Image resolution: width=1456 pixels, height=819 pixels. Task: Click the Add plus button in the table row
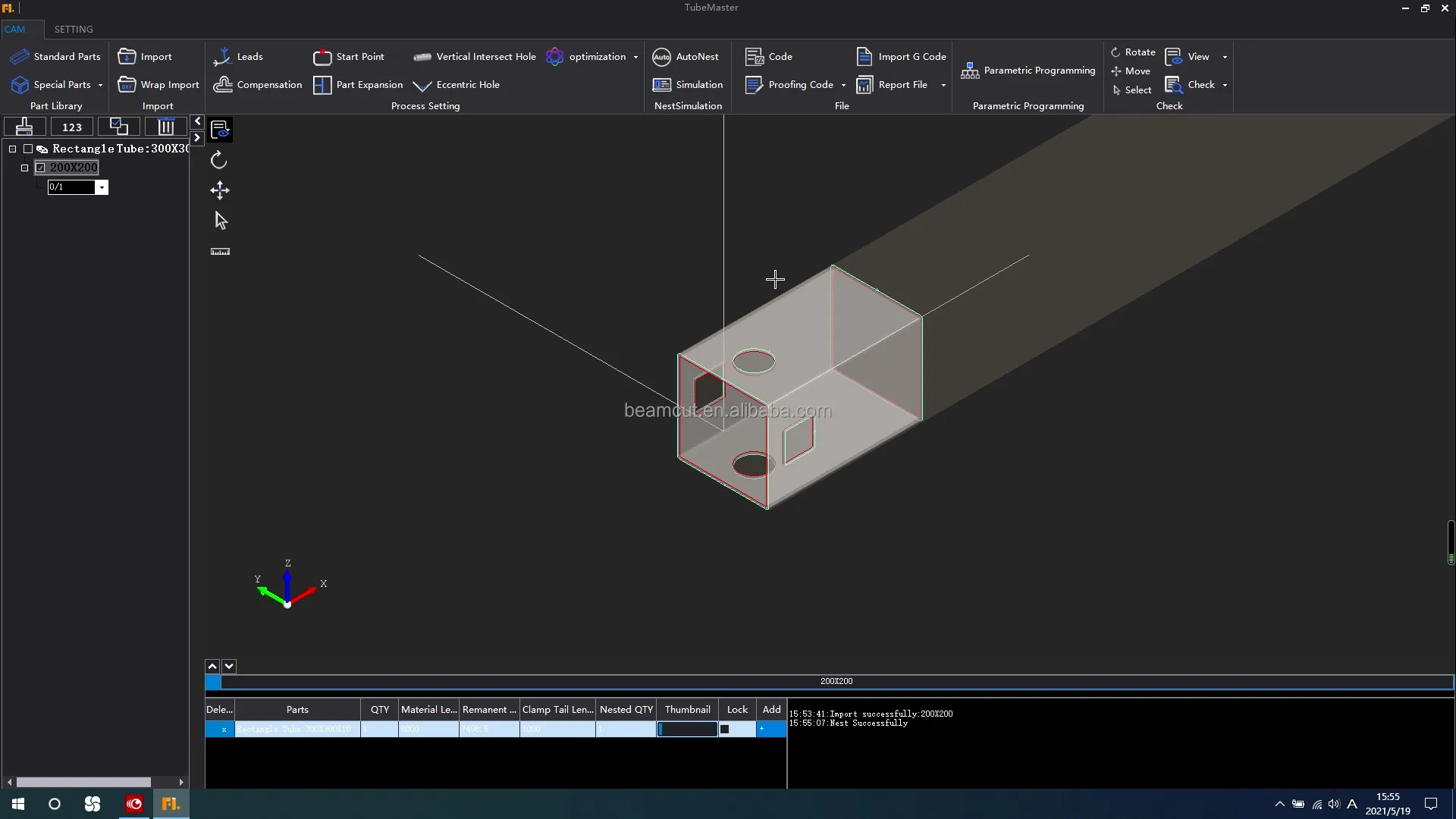[x=761, y=728]
